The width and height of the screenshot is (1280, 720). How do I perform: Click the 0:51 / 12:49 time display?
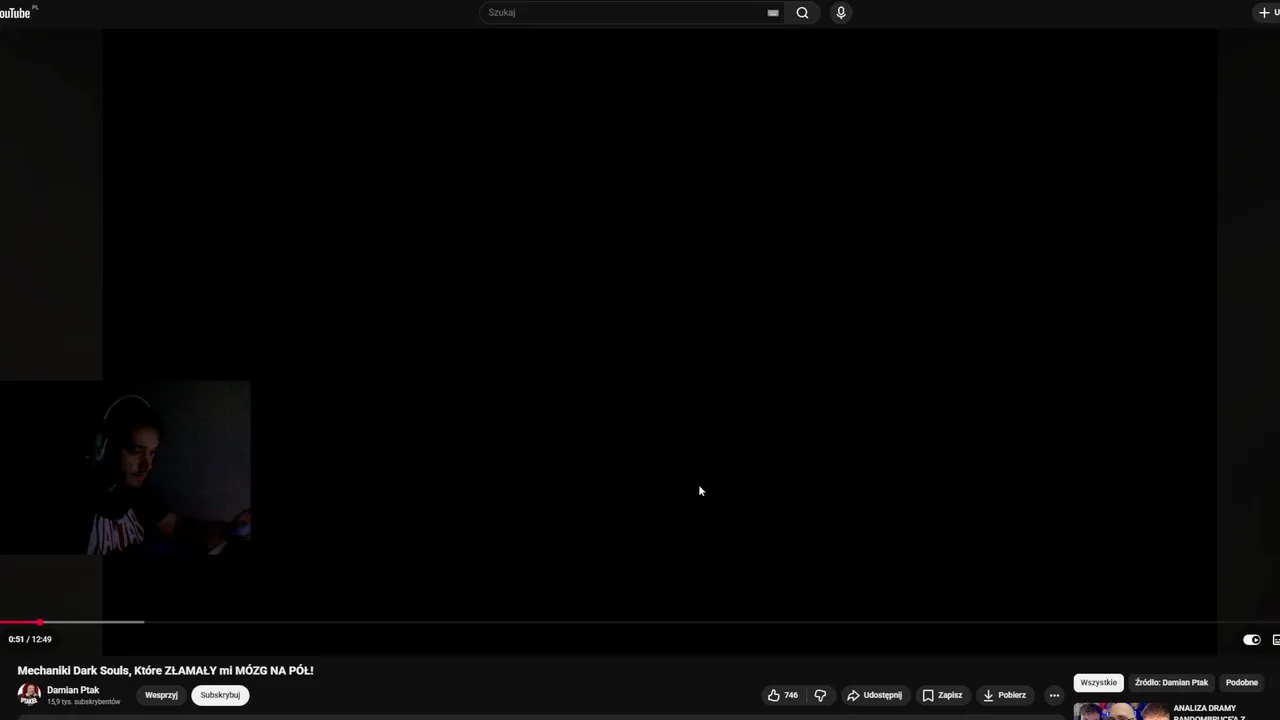click(x=30, y=639)
